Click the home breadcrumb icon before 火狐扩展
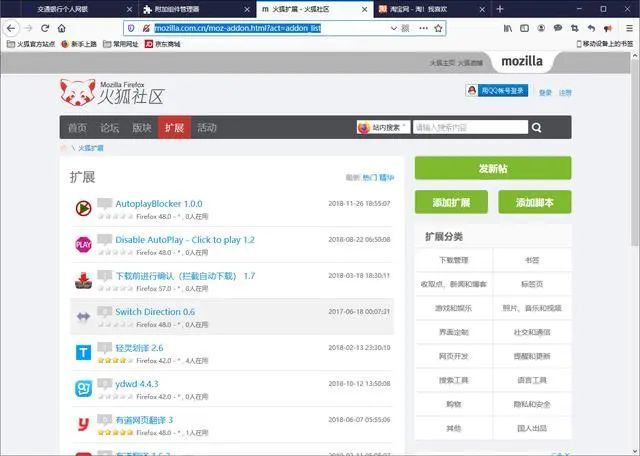Screen dimensions: 640x456 (64, 148)
